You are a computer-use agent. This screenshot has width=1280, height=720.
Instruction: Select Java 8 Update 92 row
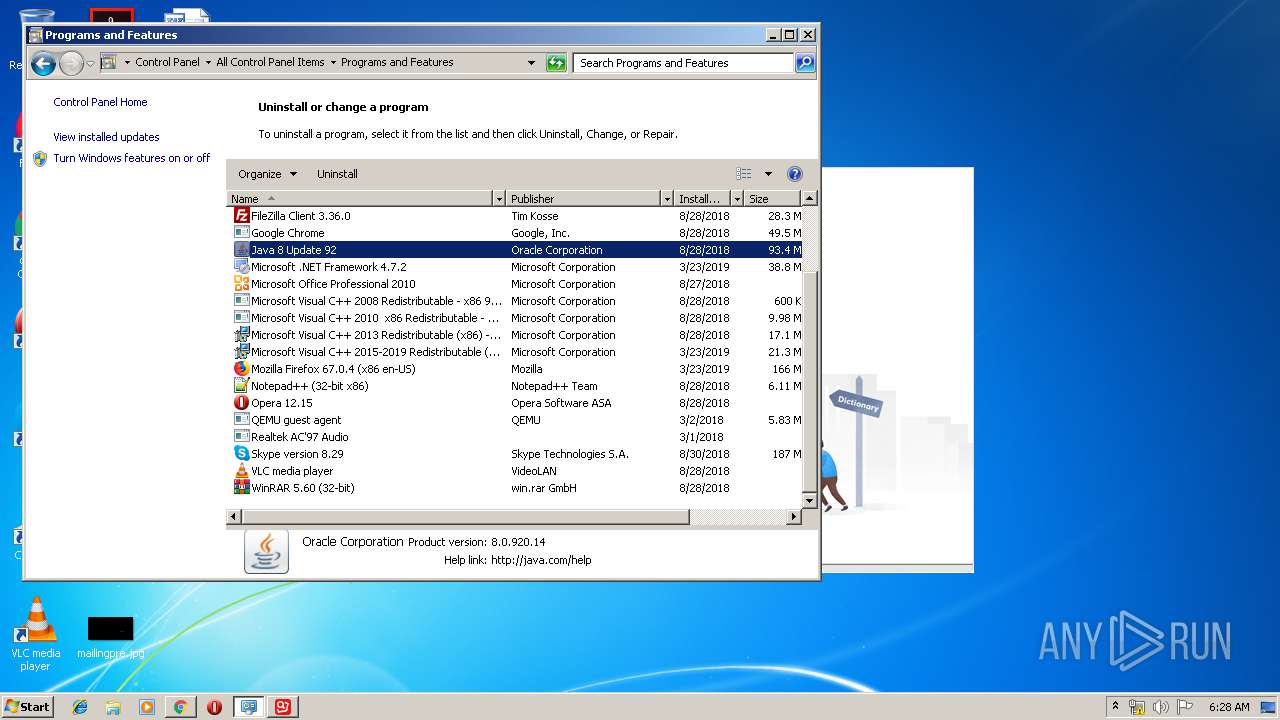(515, 250)
